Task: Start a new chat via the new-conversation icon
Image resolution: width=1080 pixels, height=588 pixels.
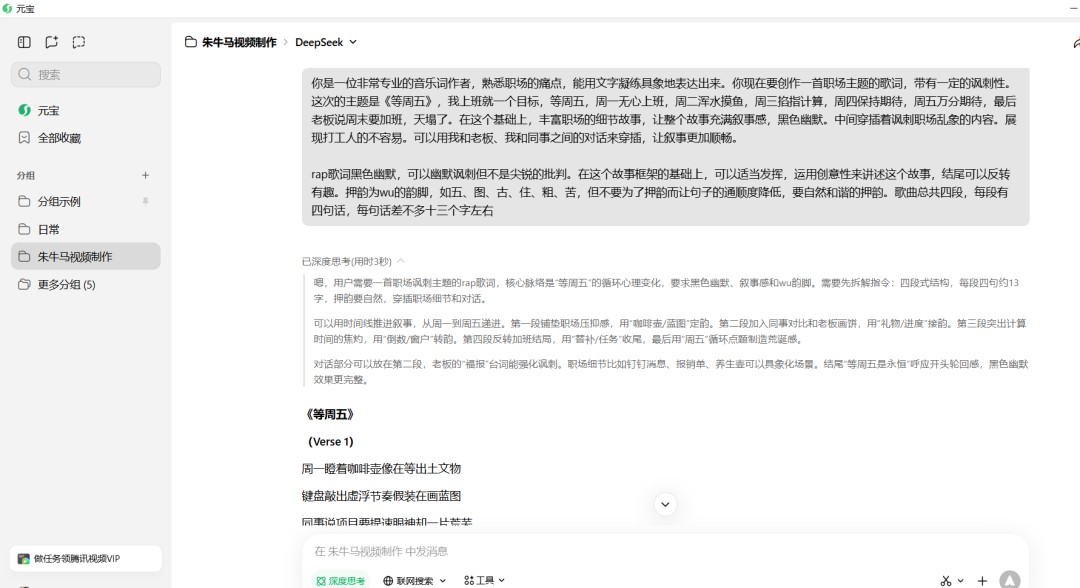Action: coord(51,42)
